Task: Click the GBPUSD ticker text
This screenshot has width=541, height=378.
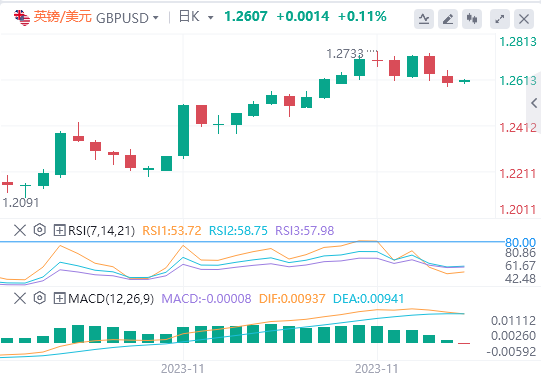Action: [x=122, y=18]
